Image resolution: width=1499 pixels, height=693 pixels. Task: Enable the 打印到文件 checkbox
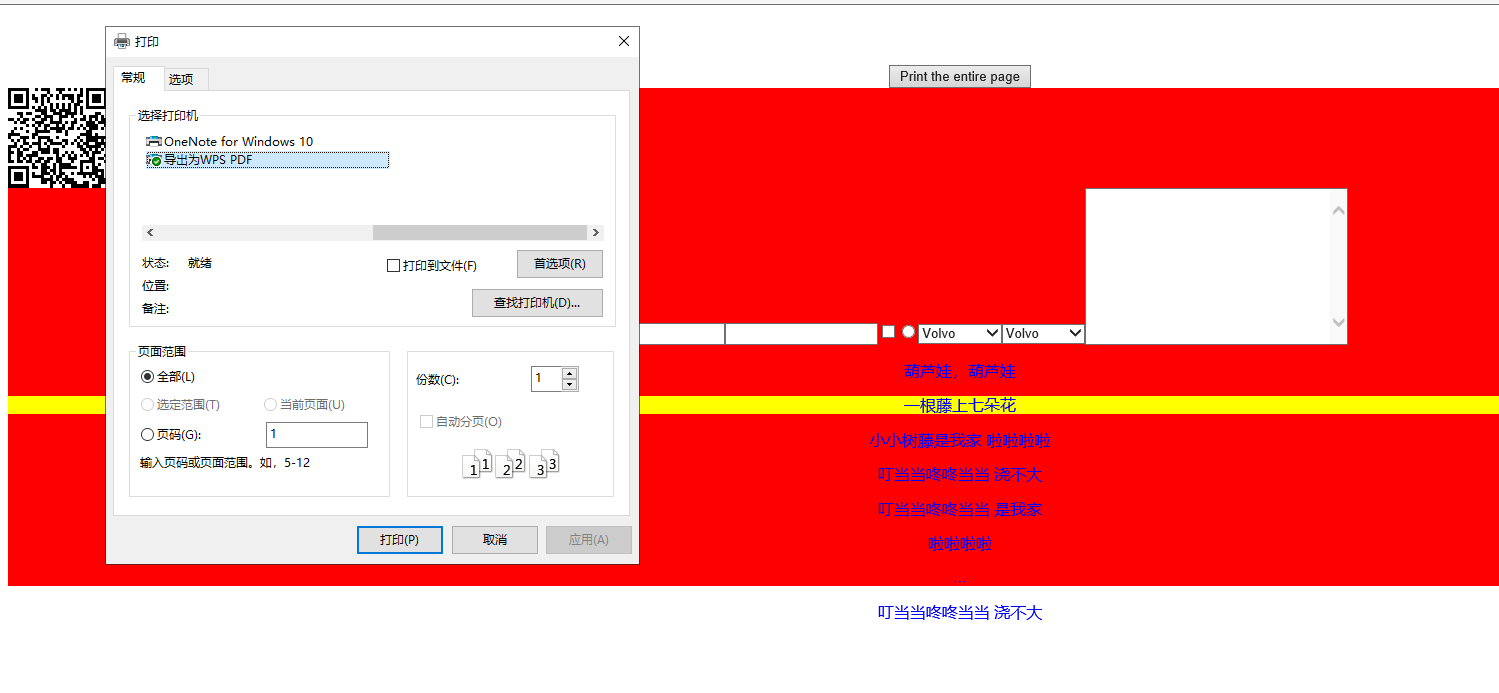coord(393,266)
